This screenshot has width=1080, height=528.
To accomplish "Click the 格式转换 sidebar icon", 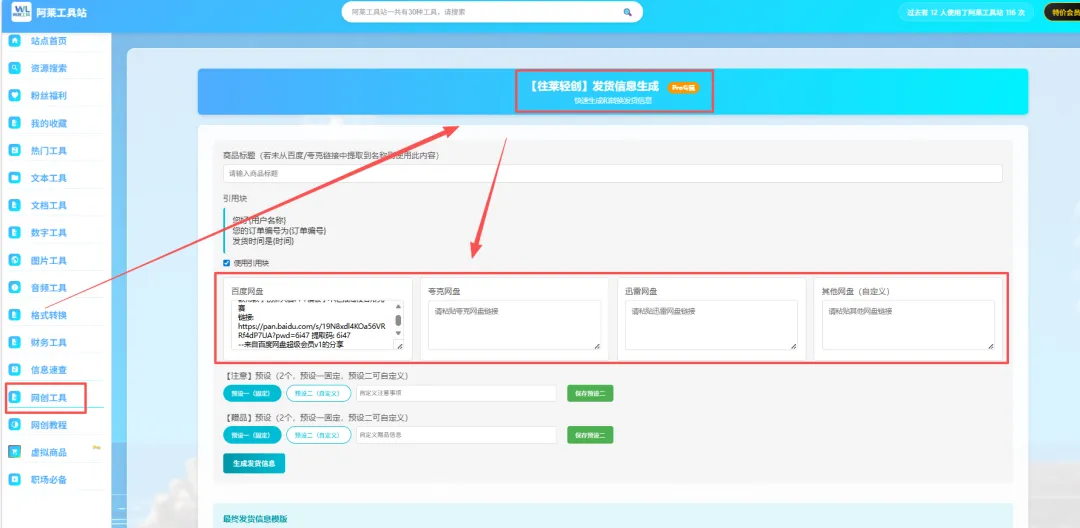I will (x=14, y=315).
